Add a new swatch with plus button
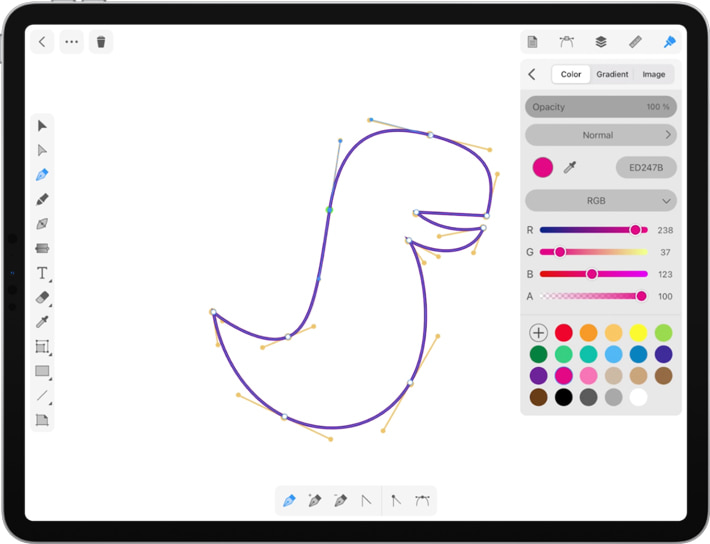This screenshot has height=544, width=710. point(538,333)
